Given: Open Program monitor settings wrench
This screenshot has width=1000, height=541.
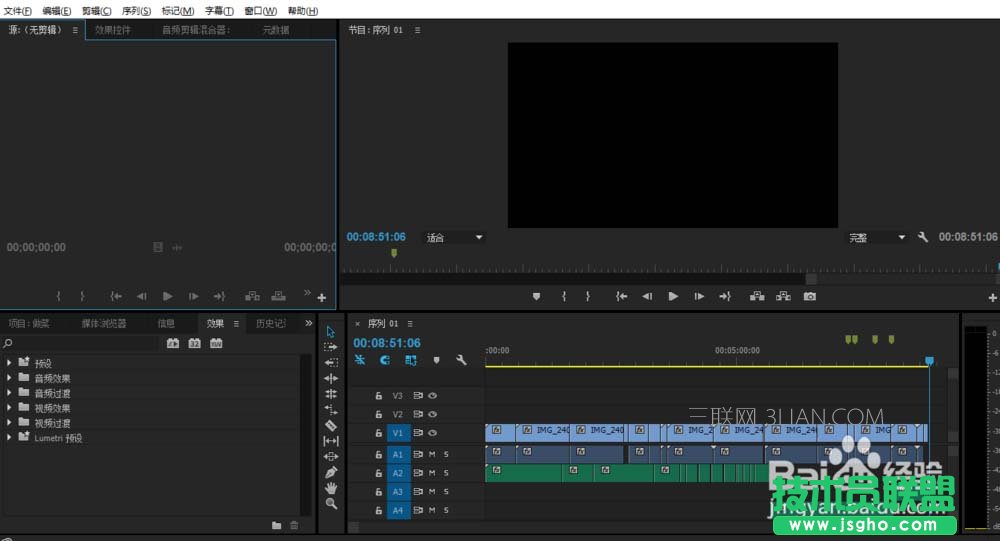Looking at the screenshot, I should pyautogui.click(x=922, y=237).
